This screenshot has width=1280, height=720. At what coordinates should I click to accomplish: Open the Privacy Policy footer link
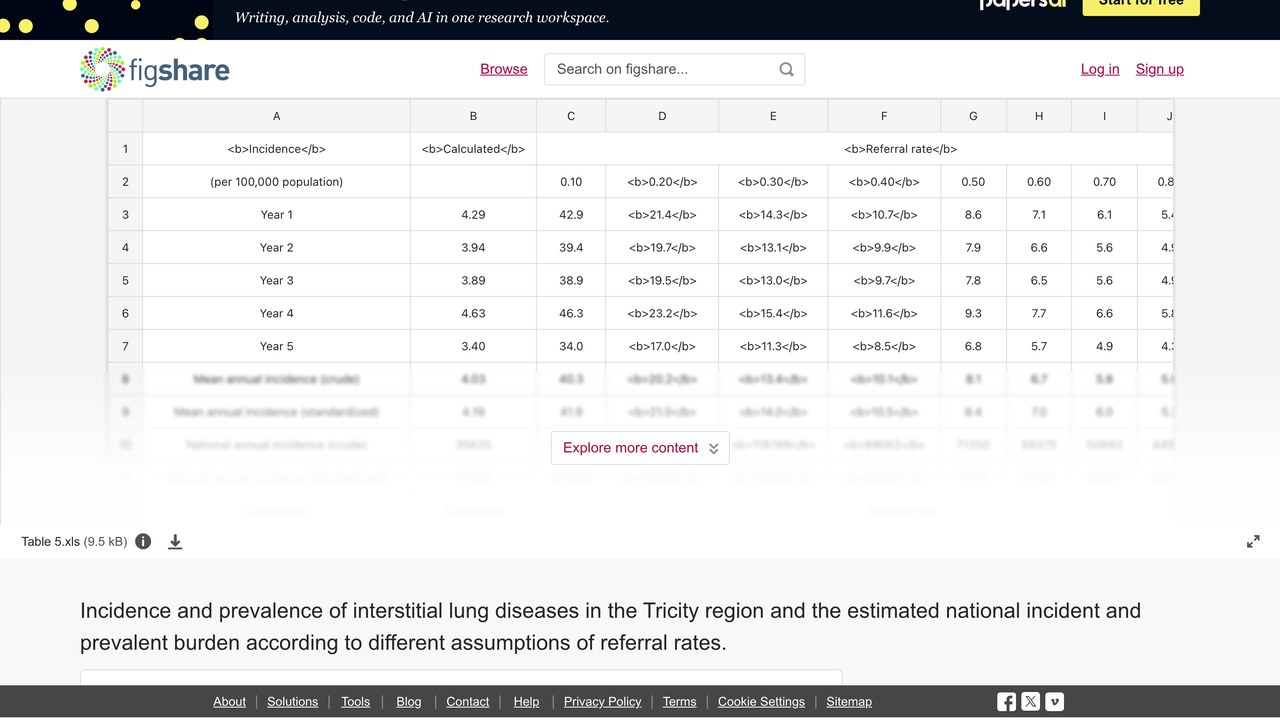pos(603,702)
